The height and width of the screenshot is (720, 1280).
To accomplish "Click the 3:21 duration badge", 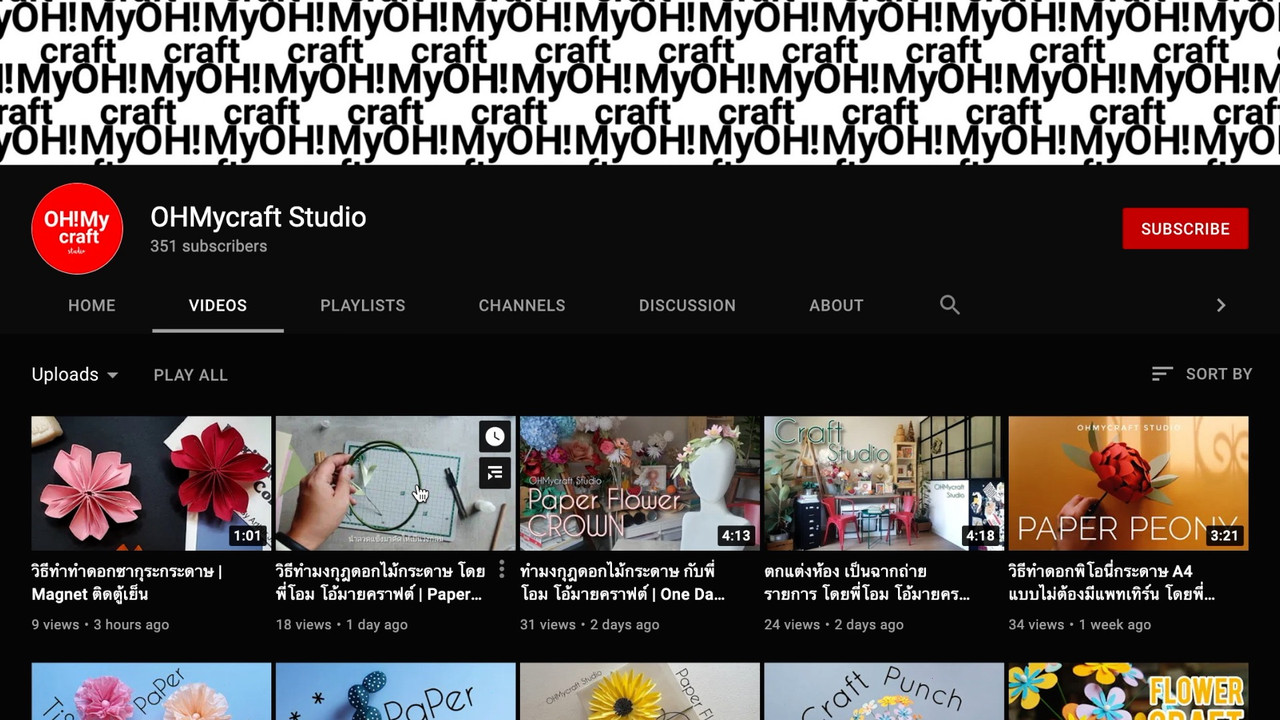I will click(1224, 536).
